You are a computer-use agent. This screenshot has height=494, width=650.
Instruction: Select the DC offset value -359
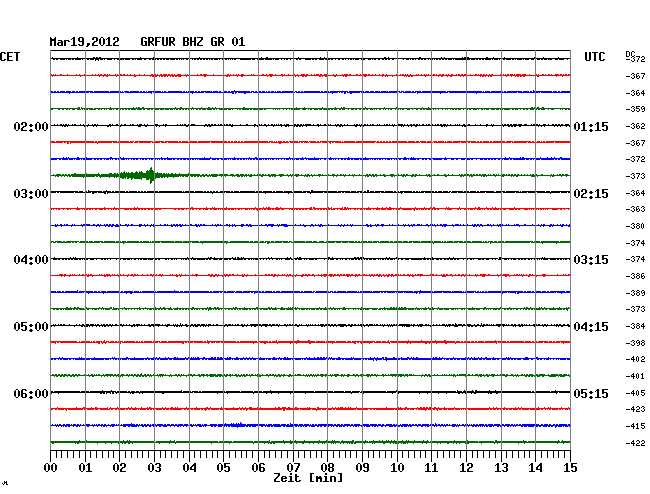tap(635, 109)
